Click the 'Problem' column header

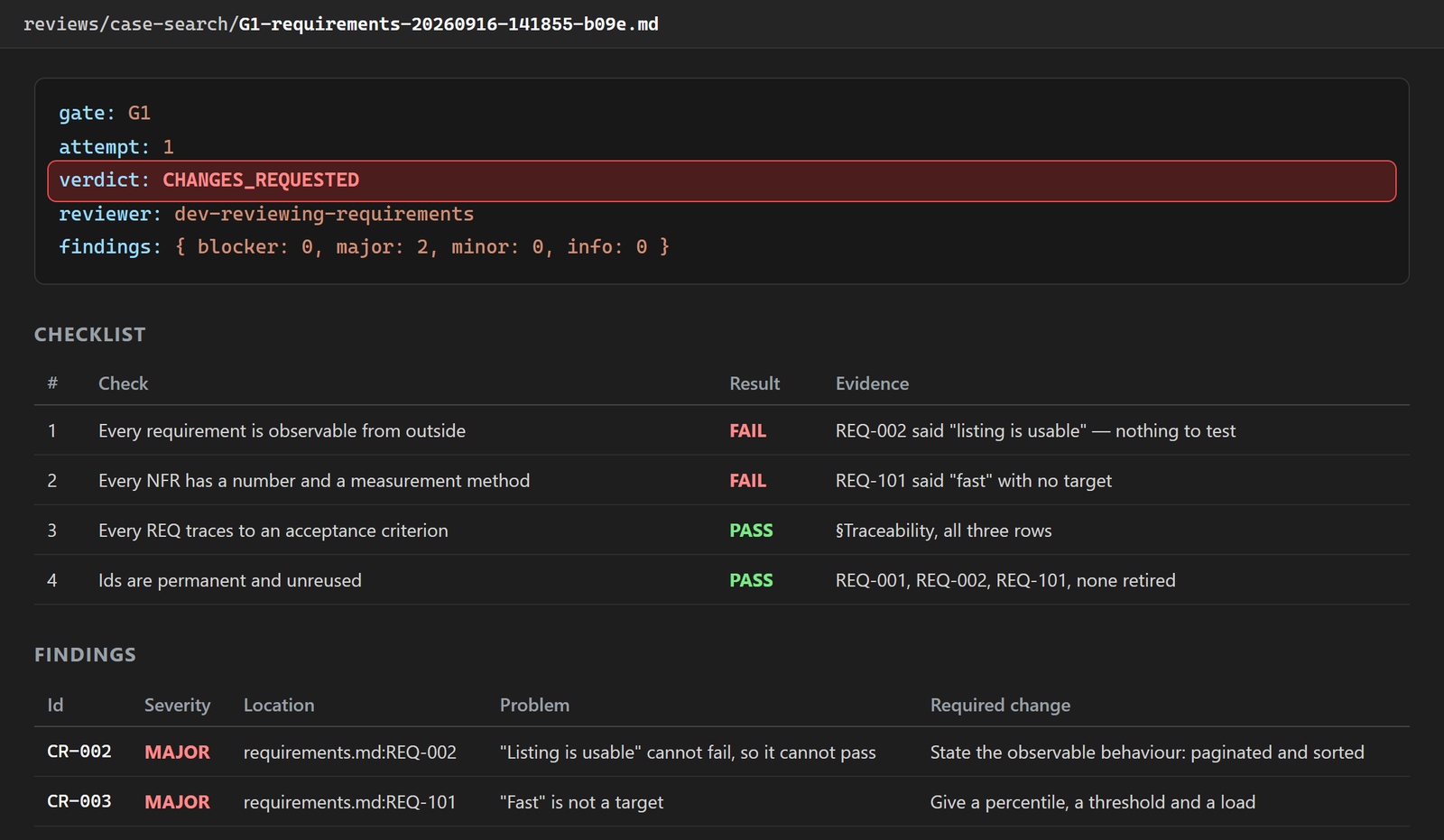(534, 706)
